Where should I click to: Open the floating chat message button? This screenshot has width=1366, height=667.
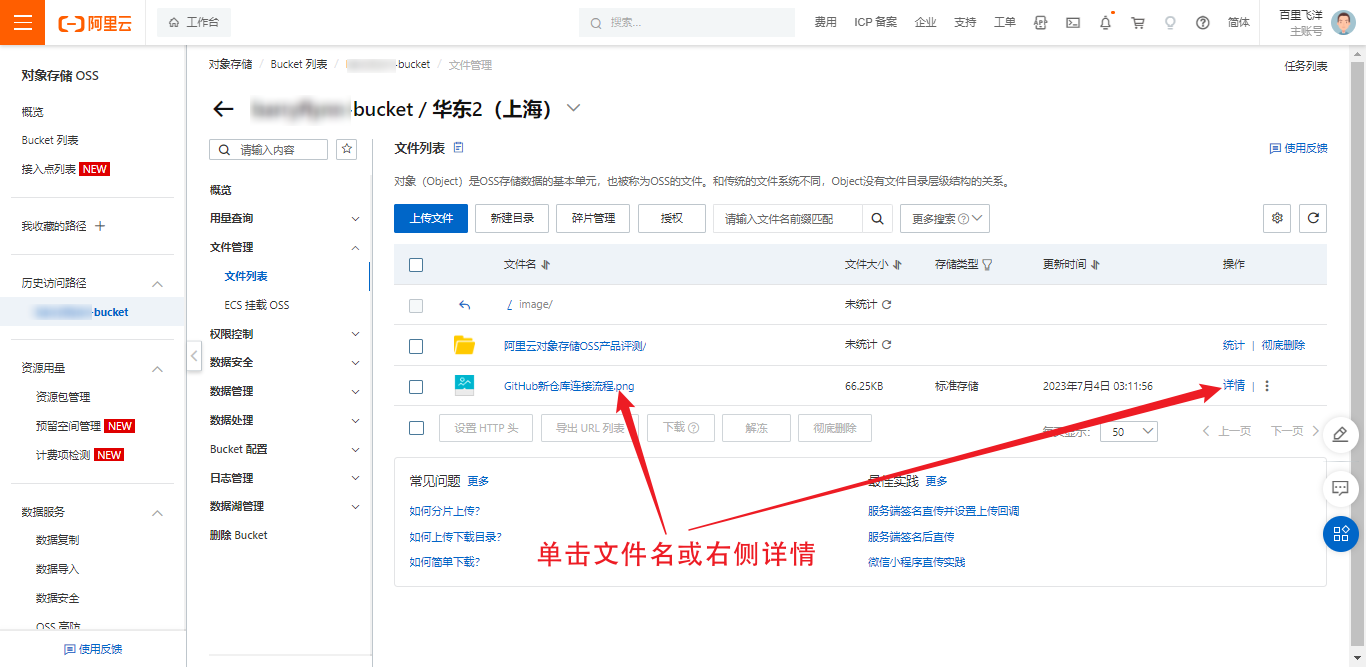(x=1341, y=488)
